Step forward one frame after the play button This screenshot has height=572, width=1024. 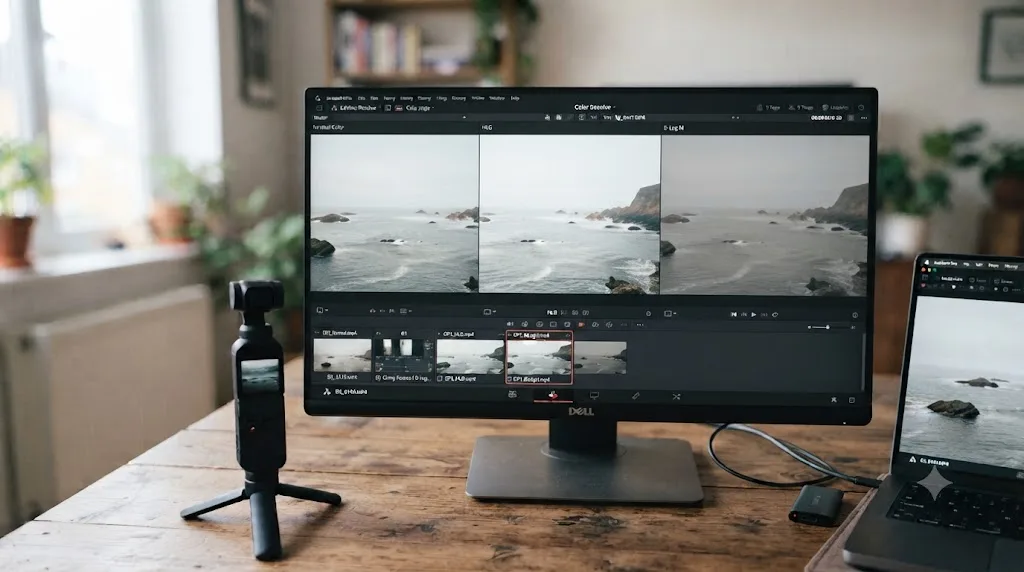click(764, 315)
